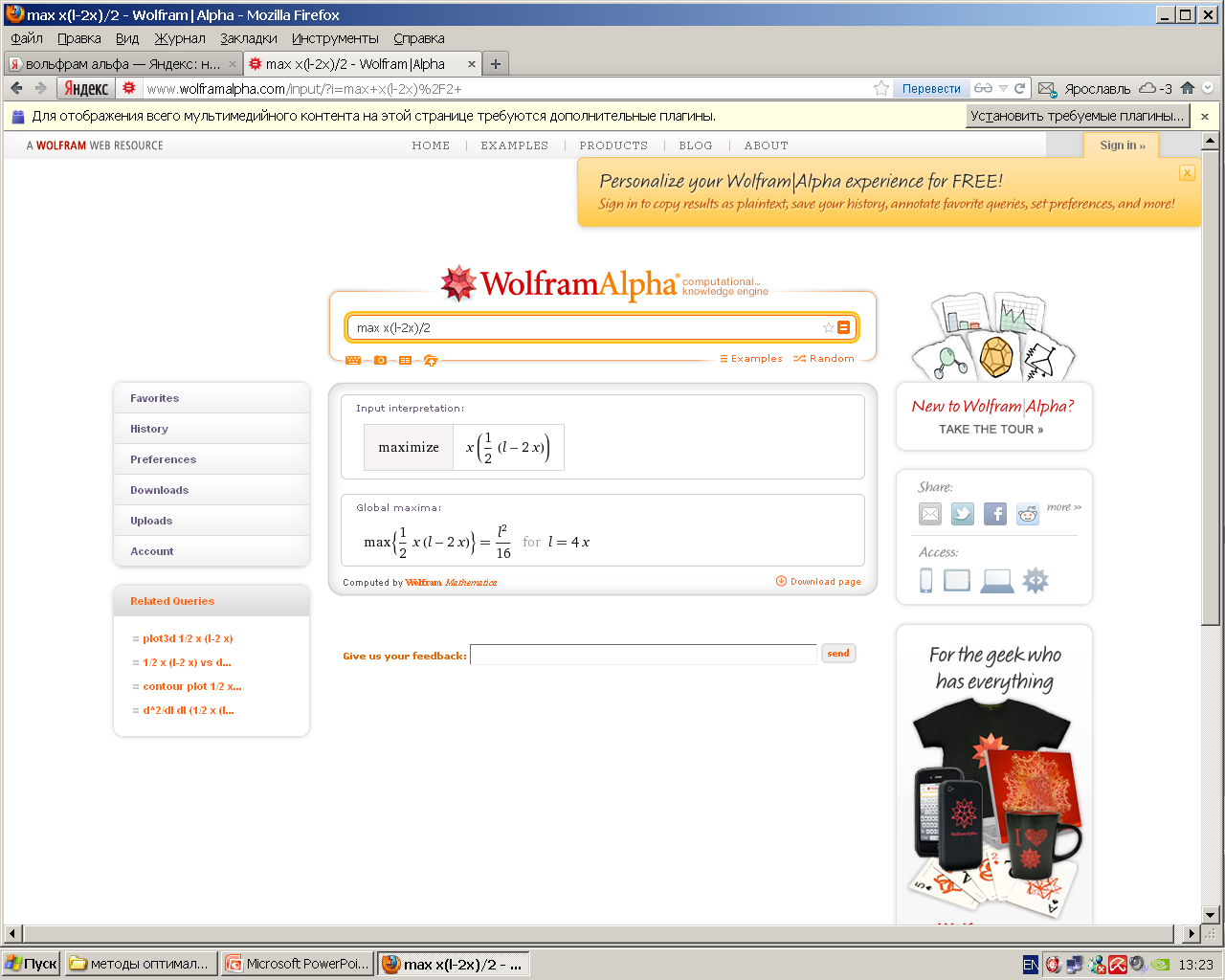Open the Файл menu
Image resolution: width=1225 pixels, height=980 pixels.
pos(27,38)
